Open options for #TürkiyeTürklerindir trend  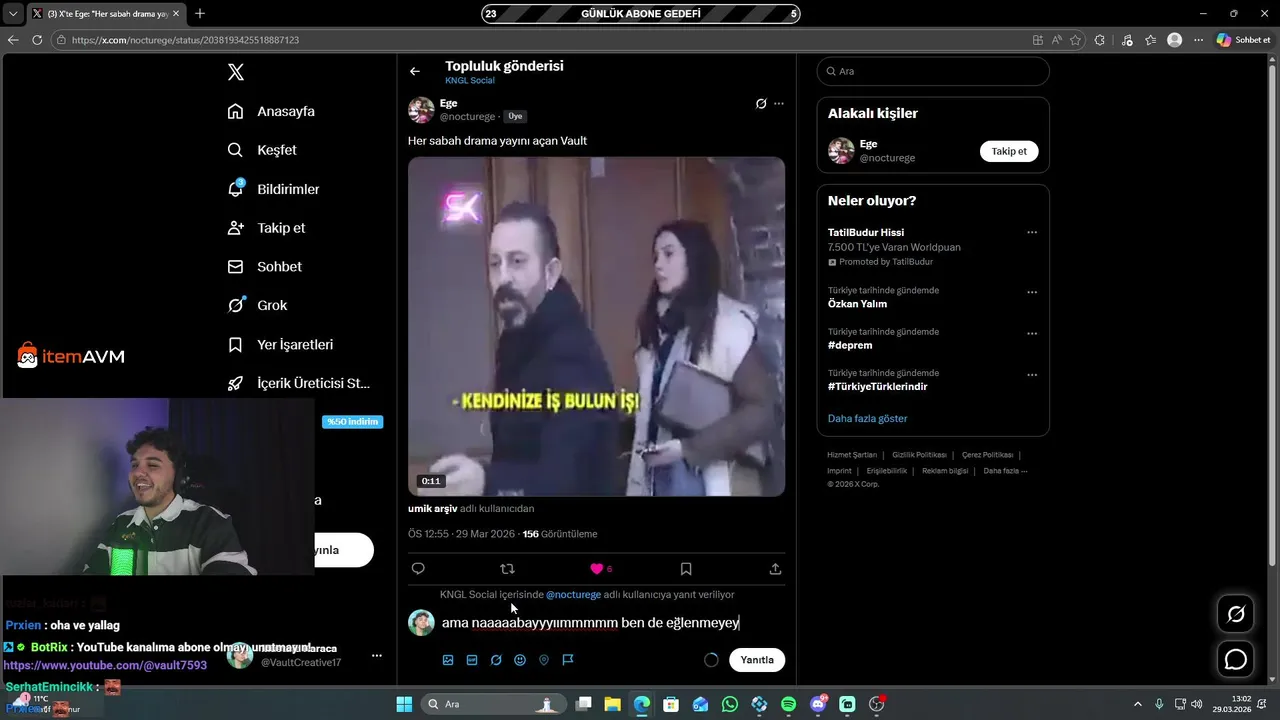[1032, 375]
